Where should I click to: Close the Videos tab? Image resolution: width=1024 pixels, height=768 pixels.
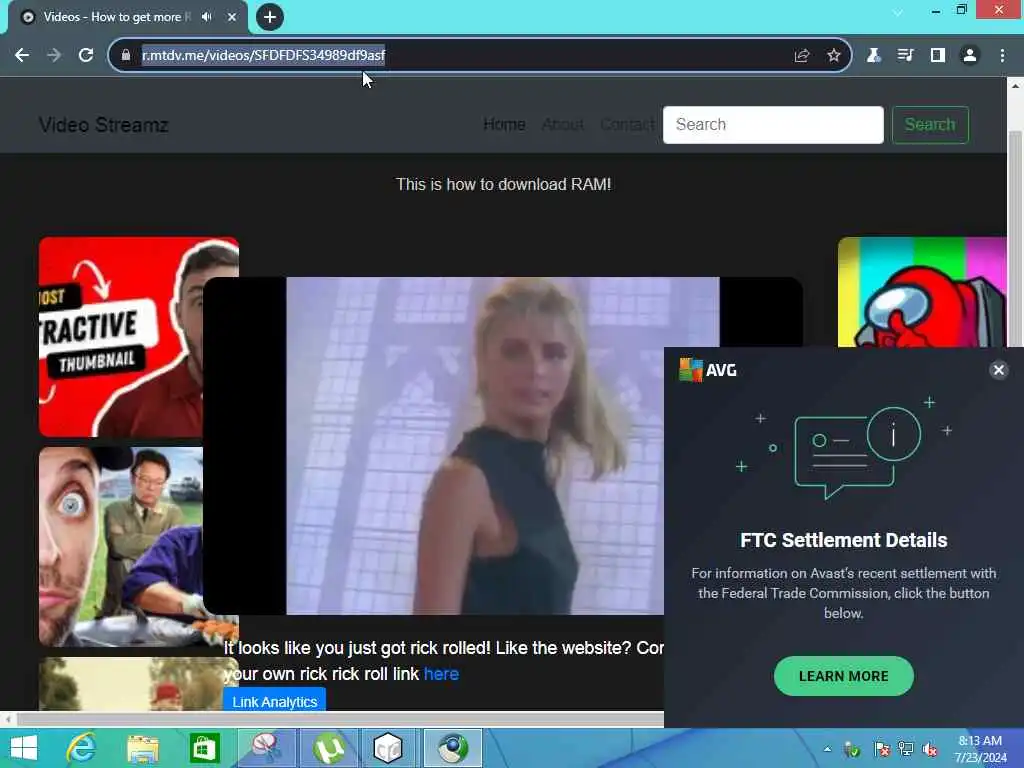[x=232, y=17]
